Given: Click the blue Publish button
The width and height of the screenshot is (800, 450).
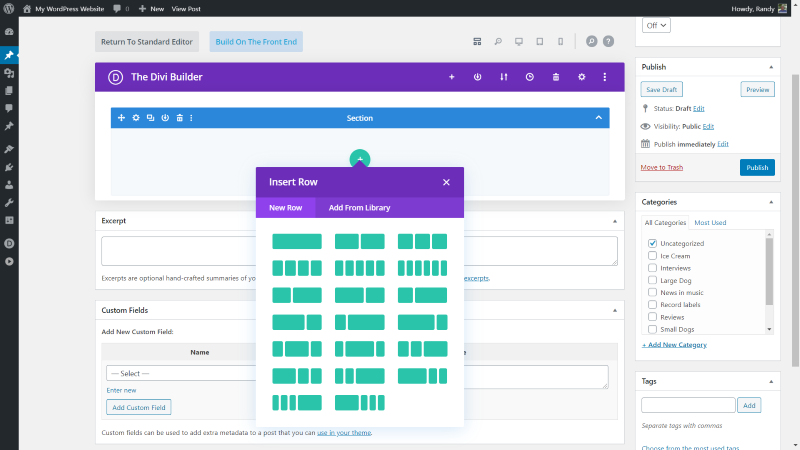Looking at the screenshot, I should (x=757, y=167).
